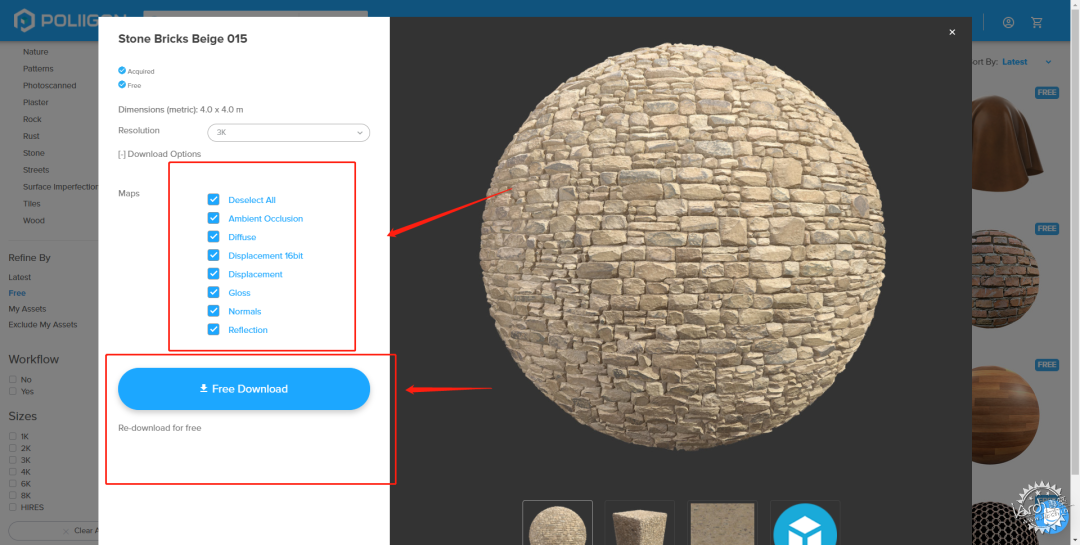Open the 3D viewer cube icon thumbnail
This screenshot has height=545, width=1080.
click(x=805, y=522)
